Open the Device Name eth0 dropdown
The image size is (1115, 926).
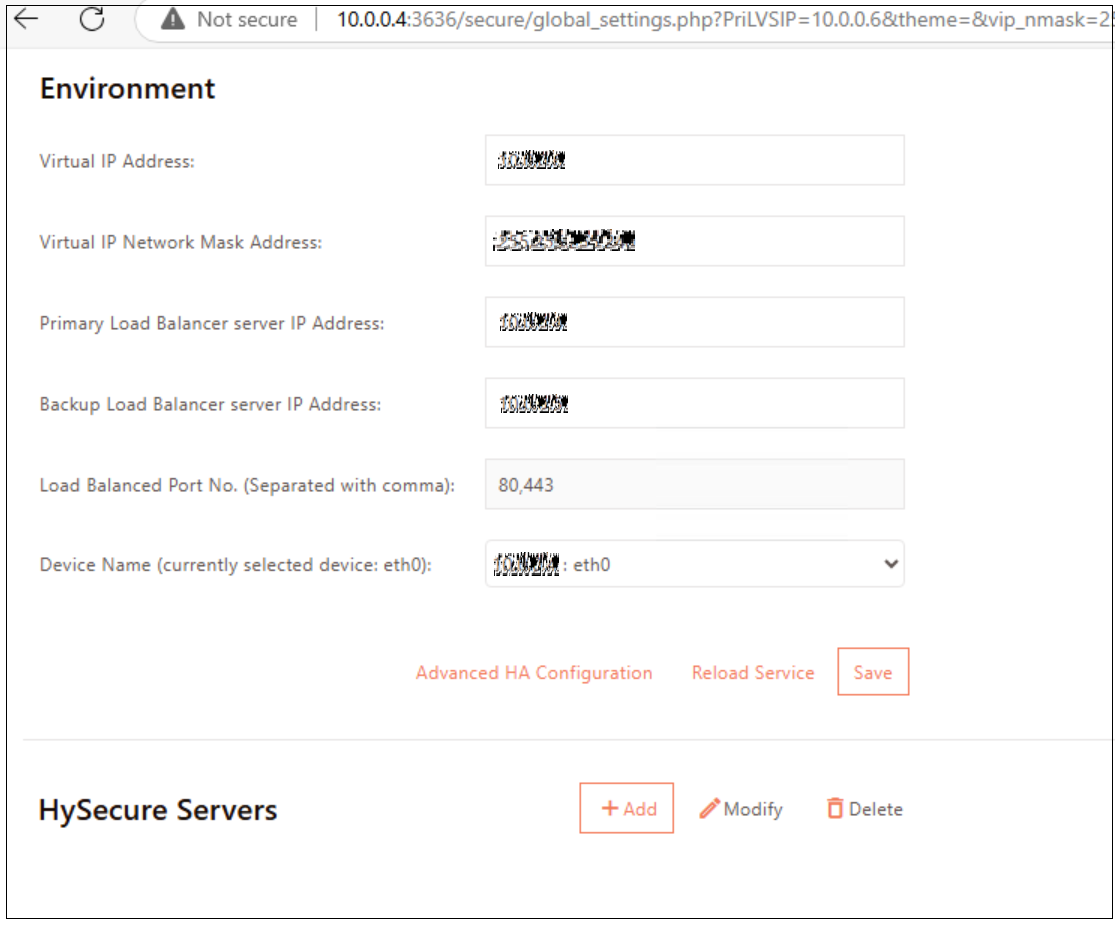(694, 564)
